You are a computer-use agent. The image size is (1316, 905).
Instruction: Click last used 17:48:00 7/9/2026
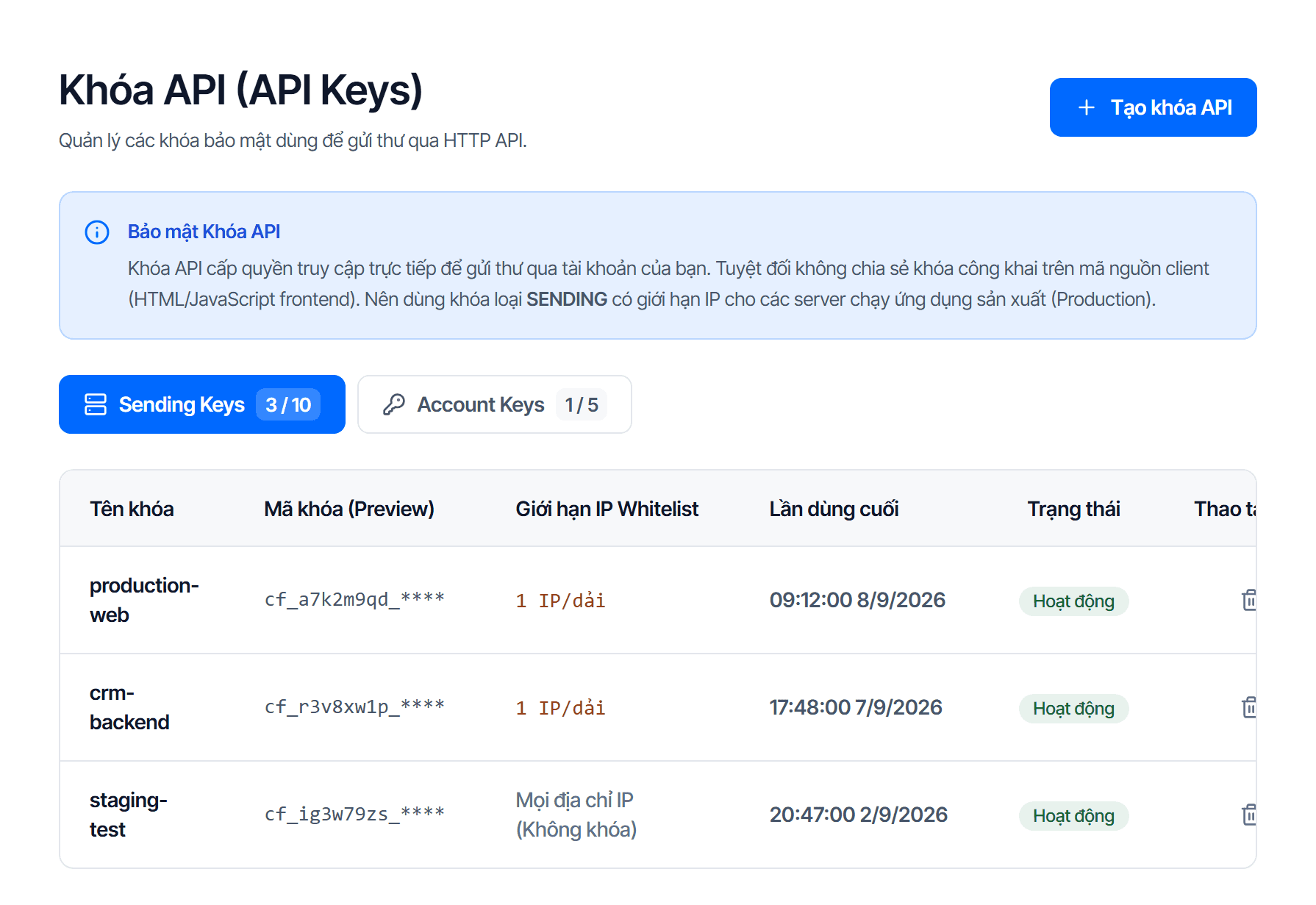click(x=856, y=707)
